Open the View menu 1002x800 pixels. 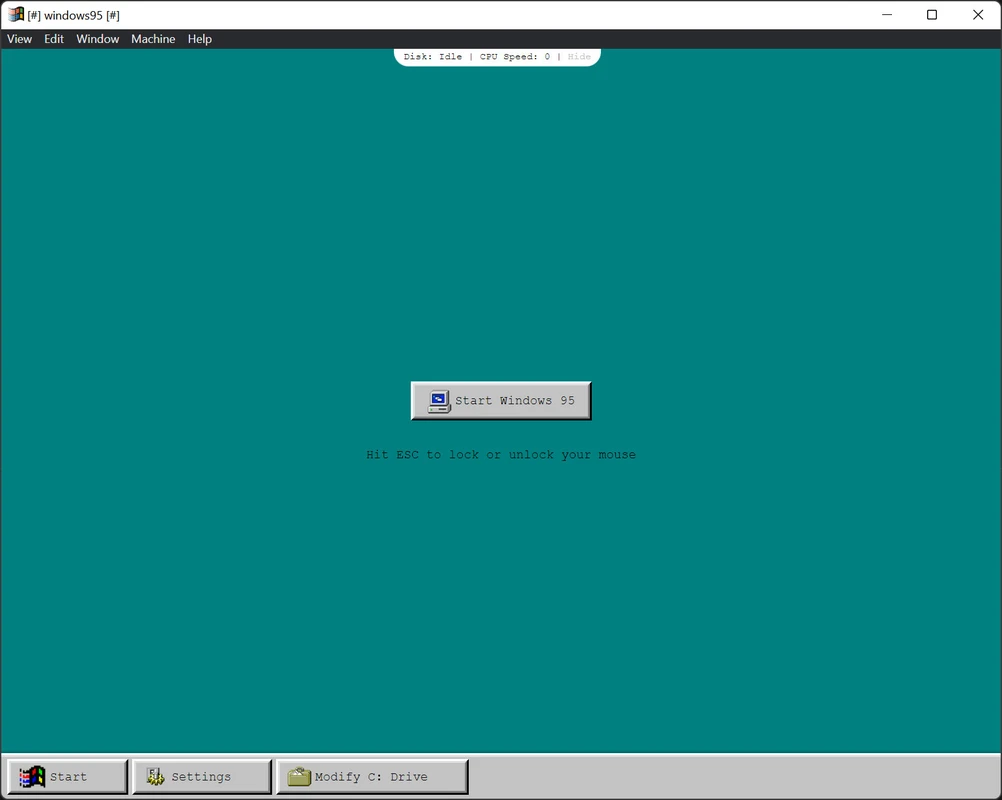coord(20,39)
